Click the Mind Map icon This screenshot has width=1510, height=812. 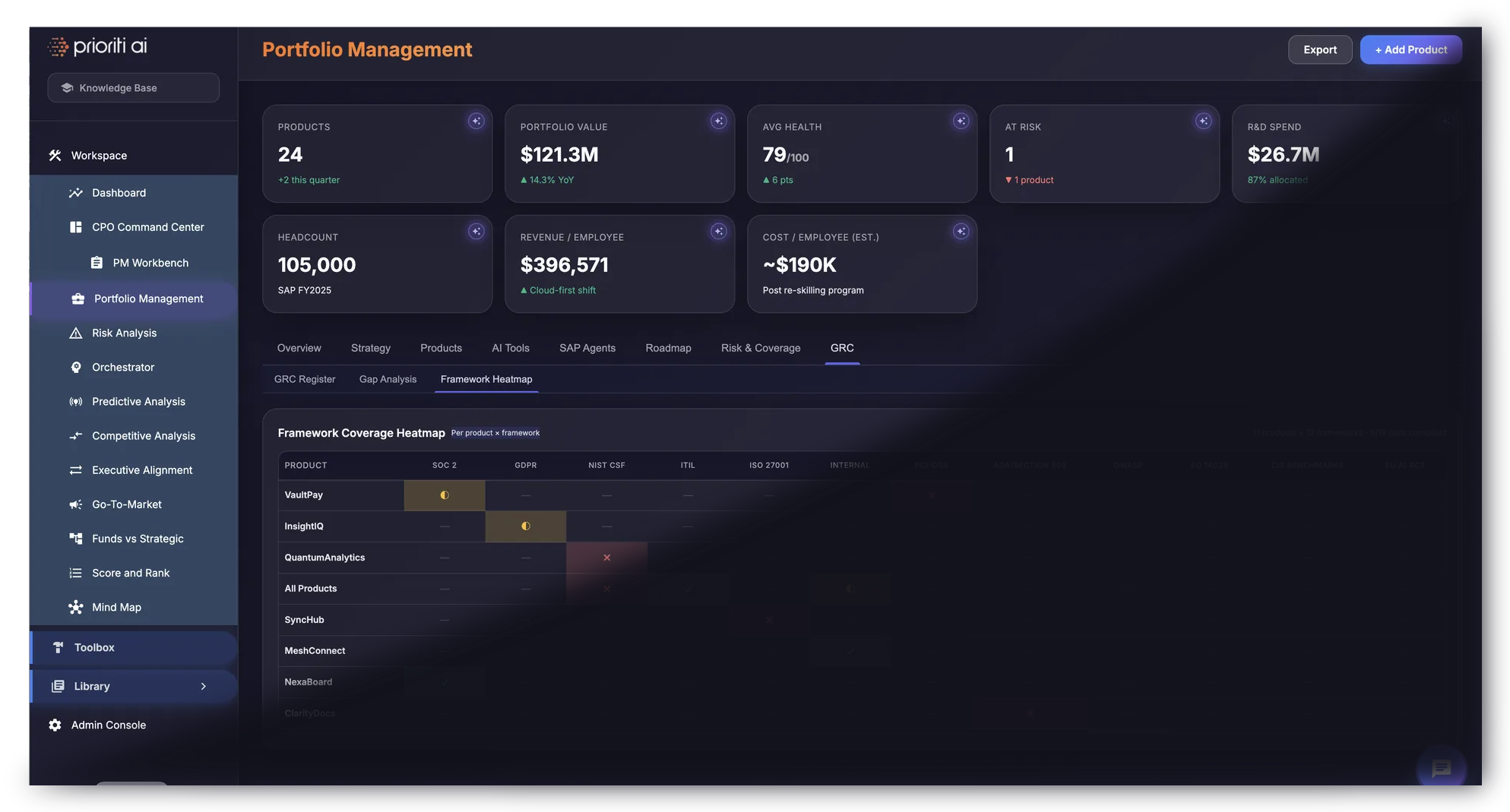tap(75, 607)
